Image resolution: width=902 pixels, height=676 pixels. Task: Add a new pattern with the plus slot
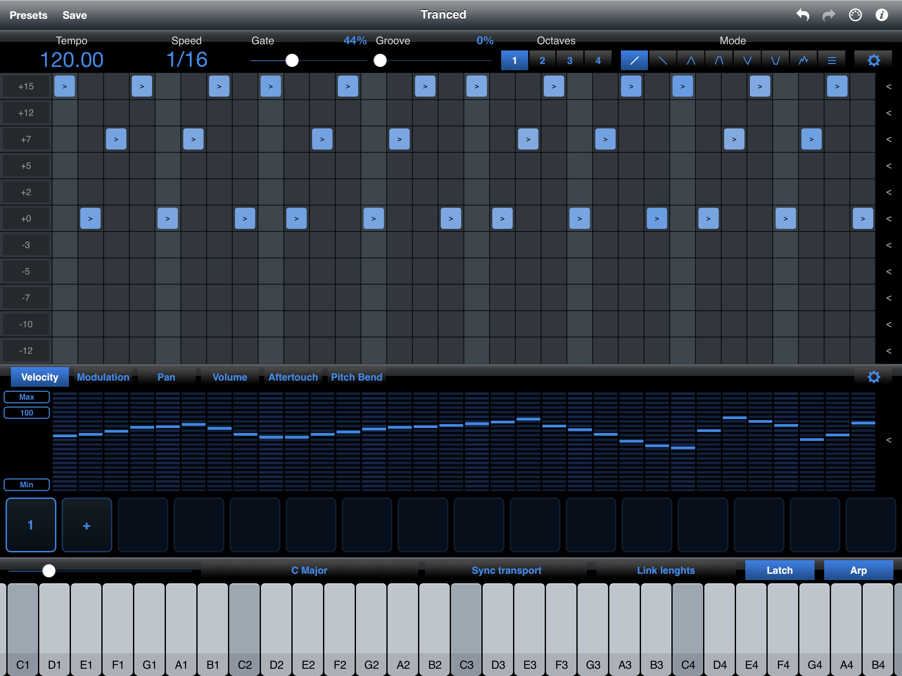[86, 525]
